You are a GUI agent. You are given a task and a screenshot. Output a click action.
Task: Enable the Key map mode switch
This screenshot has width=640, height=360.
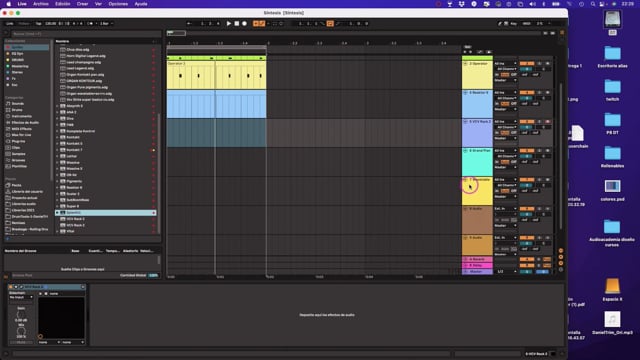[513, 24]
